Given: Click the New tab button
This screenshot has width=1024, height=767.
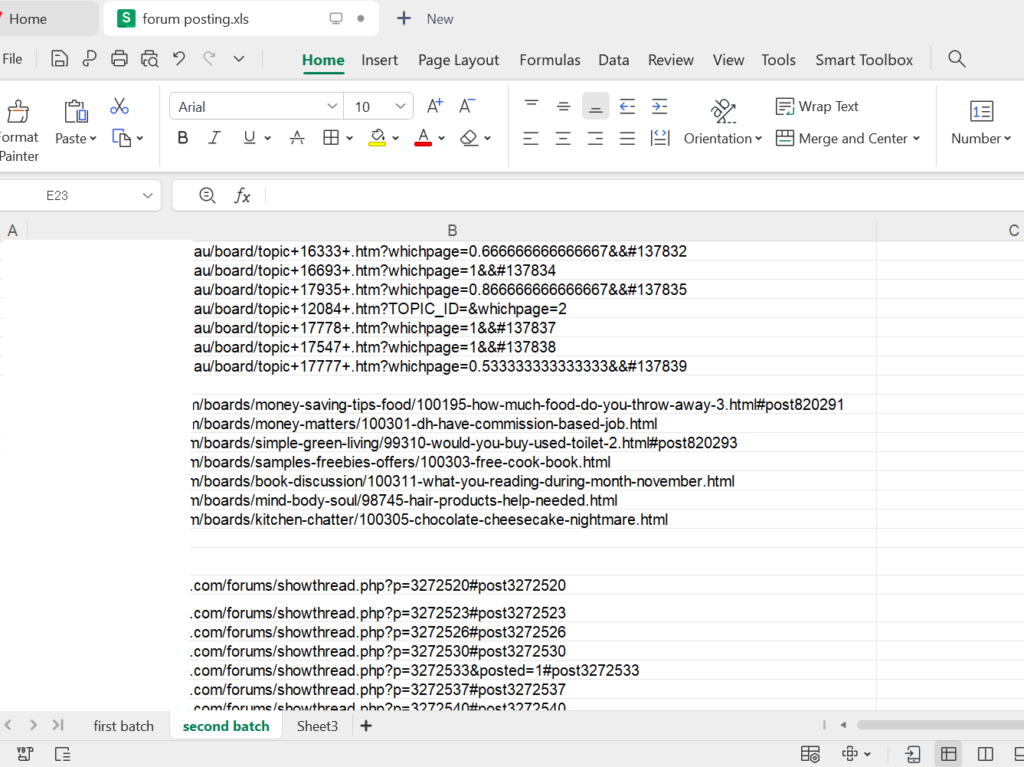Looking at the screenshot, I should 425,19.
